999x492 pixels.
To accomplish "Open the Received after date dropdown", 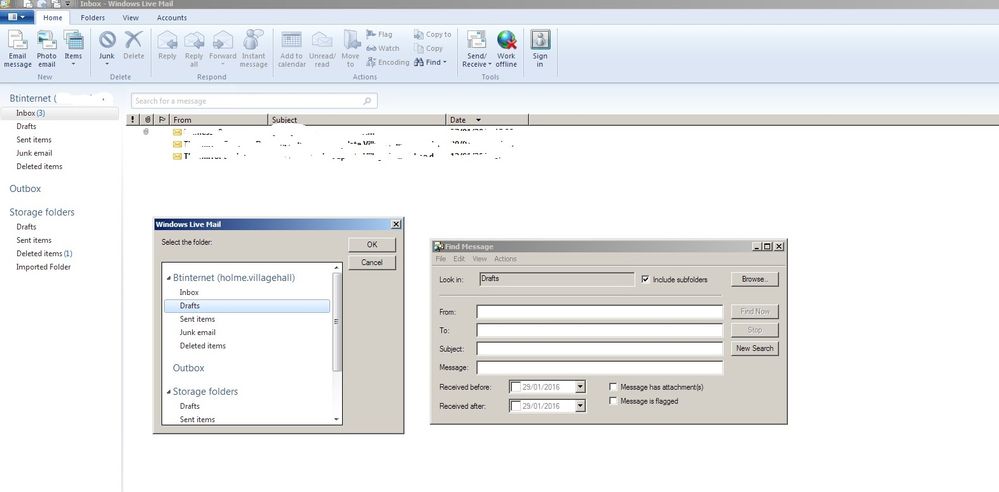I will pyautogui.click(x=580, y=406).
